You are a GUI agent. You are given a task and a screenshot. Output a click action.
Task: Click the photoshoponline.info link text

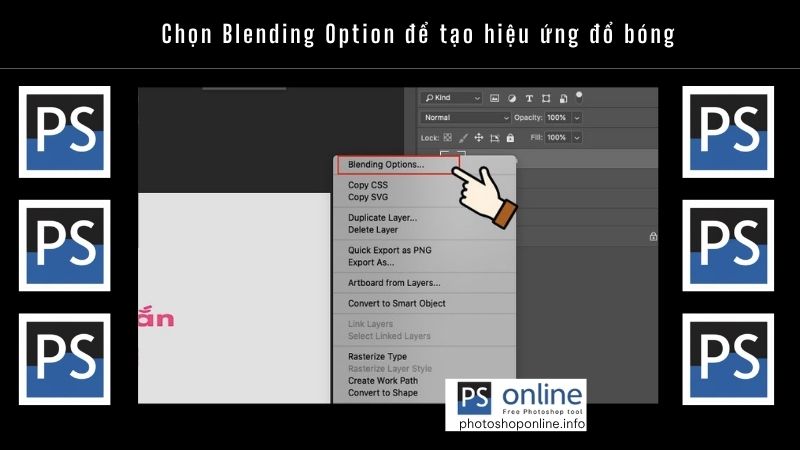tap(522, 423)
